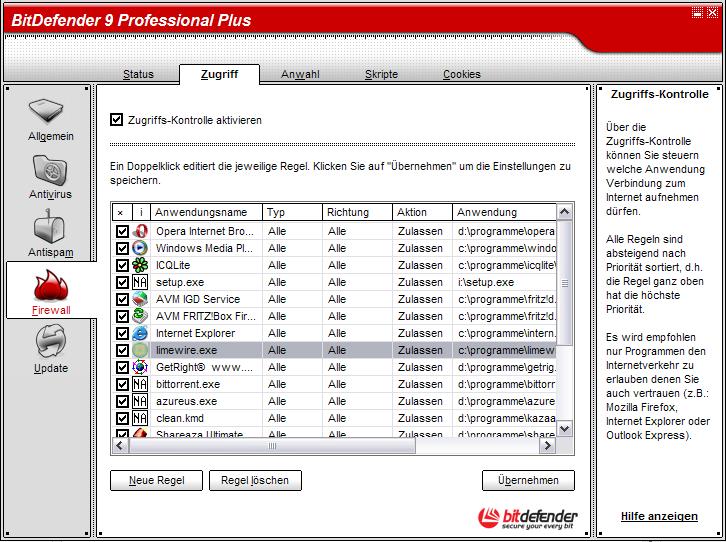Select the azureus.exe rule name
Image resolution: width=726 pixels, height=542 pixels.
coord(187,401)
